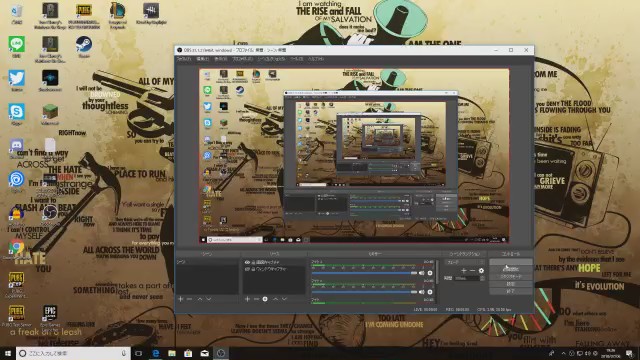Toggle visibility eye of the window capture source
The image size is (640, 360).
(247, 269)
